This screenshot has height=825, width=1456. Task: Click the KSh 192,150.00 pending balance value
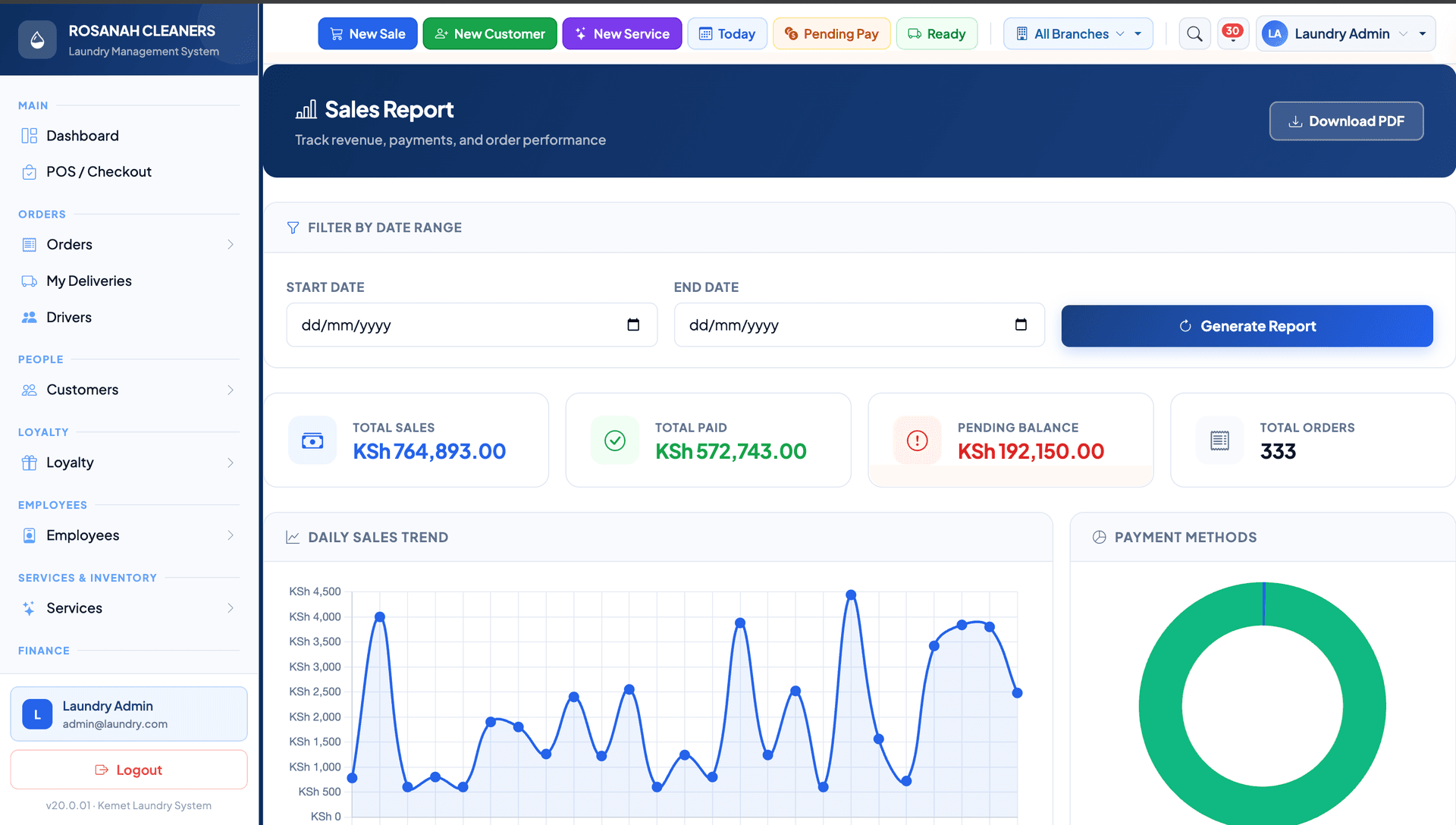click(1031, 452)
